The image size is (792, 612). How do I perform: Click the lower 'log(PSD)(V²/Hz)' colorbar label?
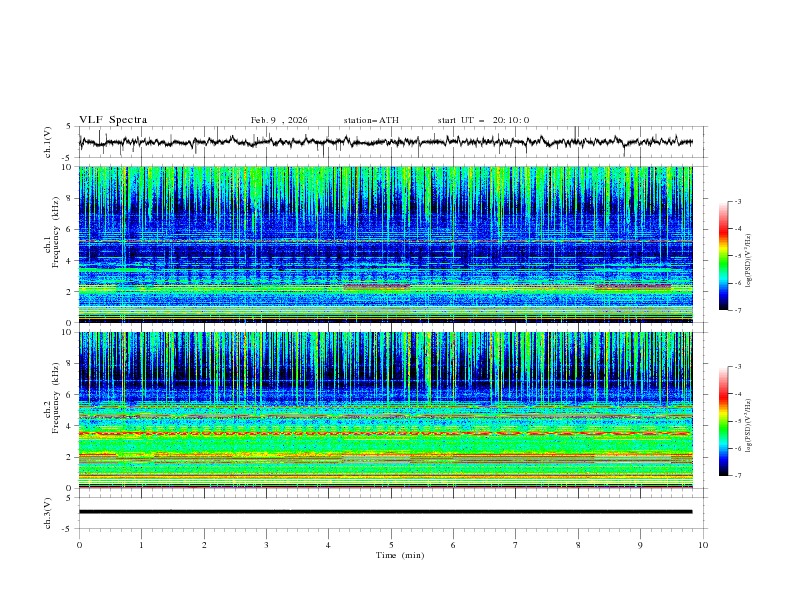click(749, 426)
